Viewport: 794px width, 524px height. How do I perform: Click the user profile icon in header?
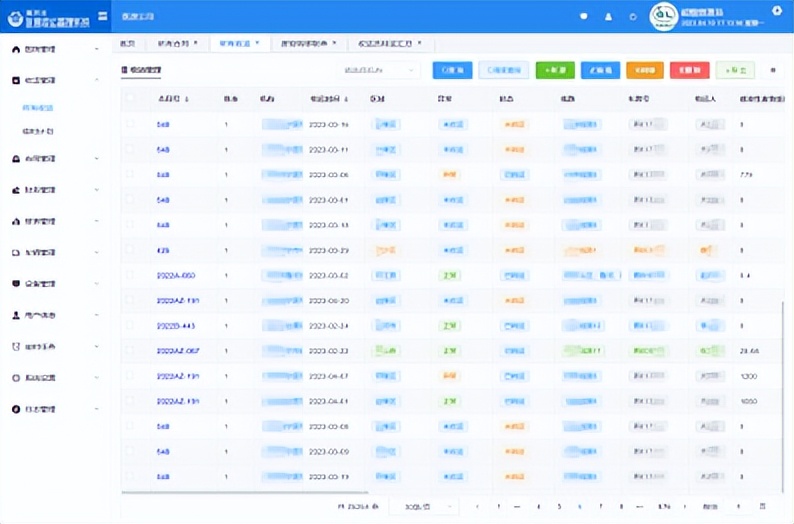pyautogui.click(x=608, y=17)
